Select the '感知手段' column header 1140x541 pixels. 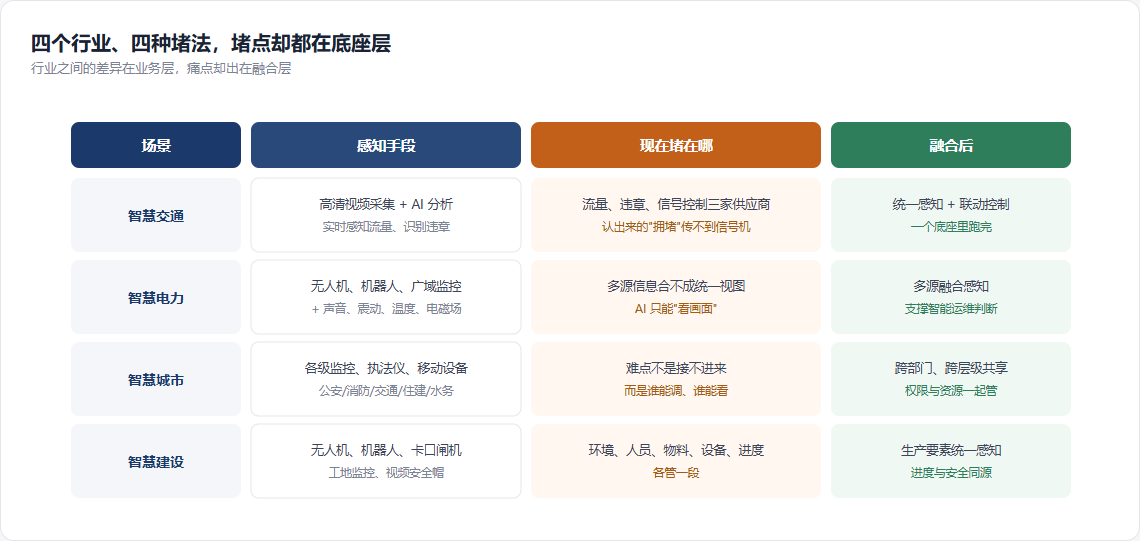coord(386,145)
